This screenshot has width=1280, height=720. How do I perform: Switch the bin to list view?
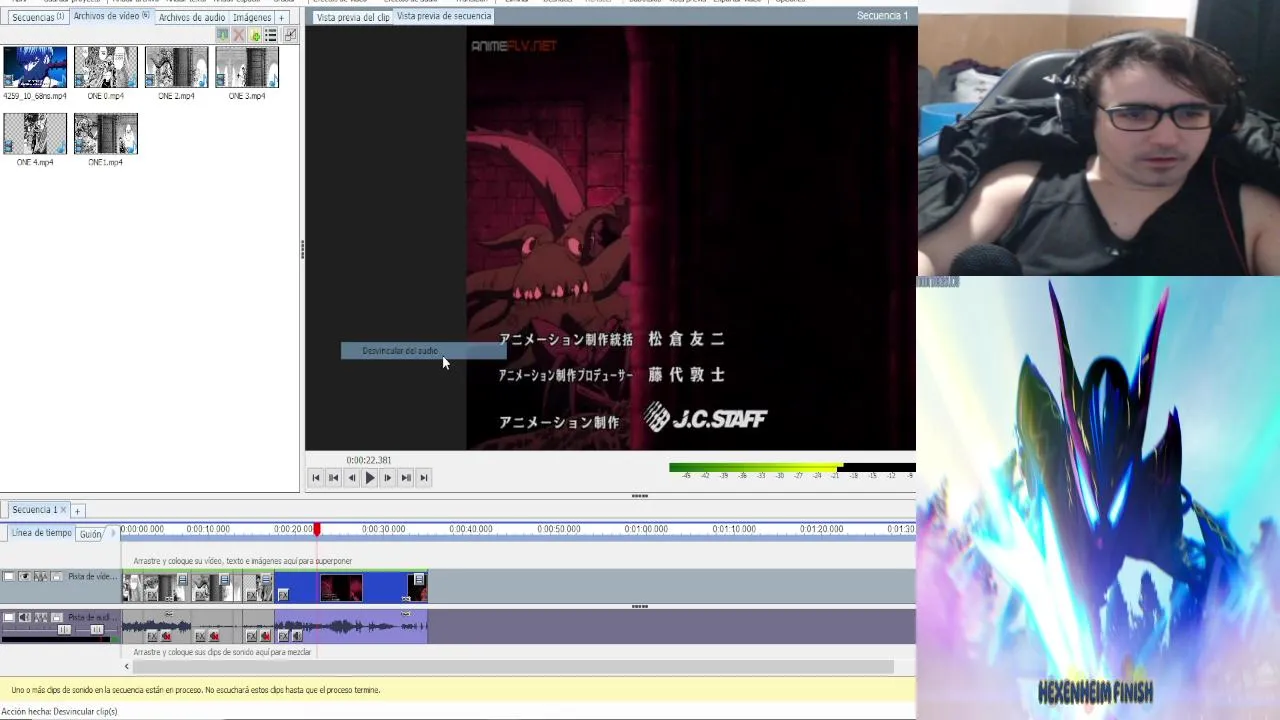click(270, 35)
